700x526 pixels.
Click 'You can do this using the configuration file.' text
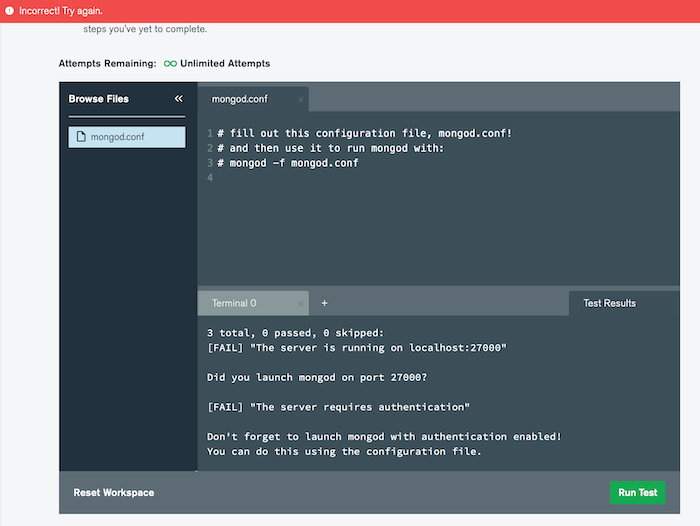point(344,451)
